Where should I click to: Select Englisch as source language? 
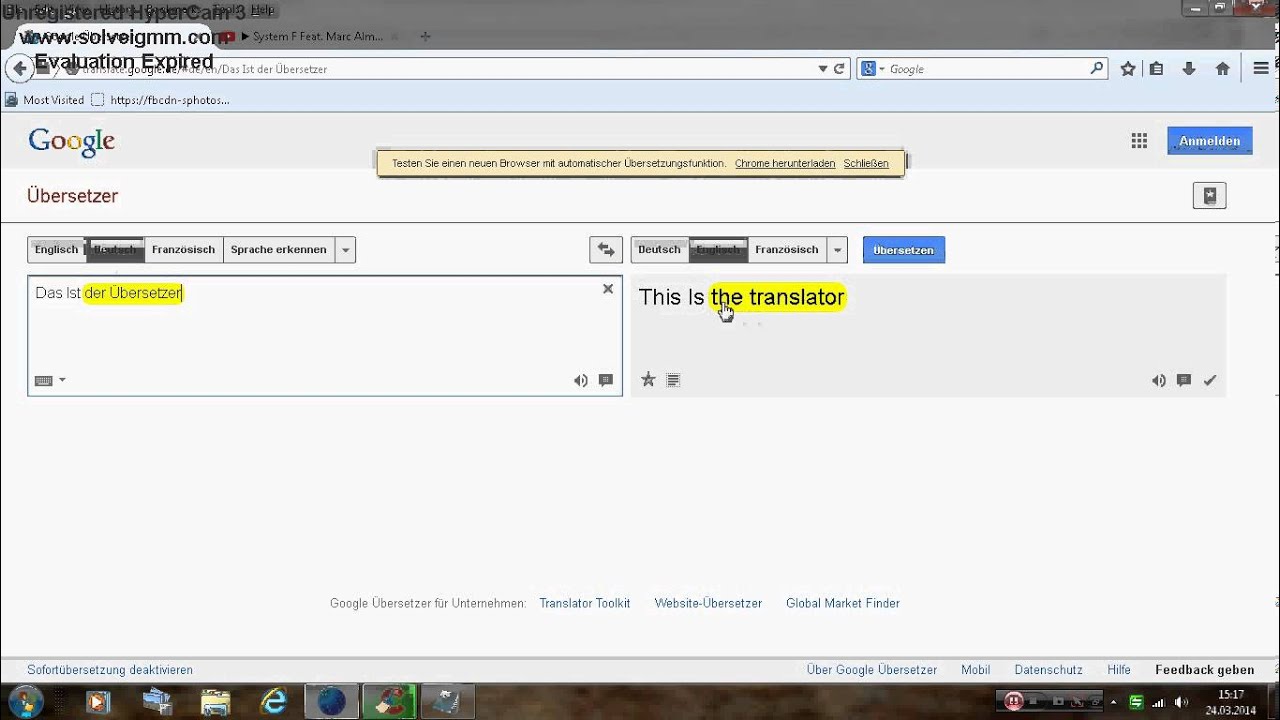(56, 249)
